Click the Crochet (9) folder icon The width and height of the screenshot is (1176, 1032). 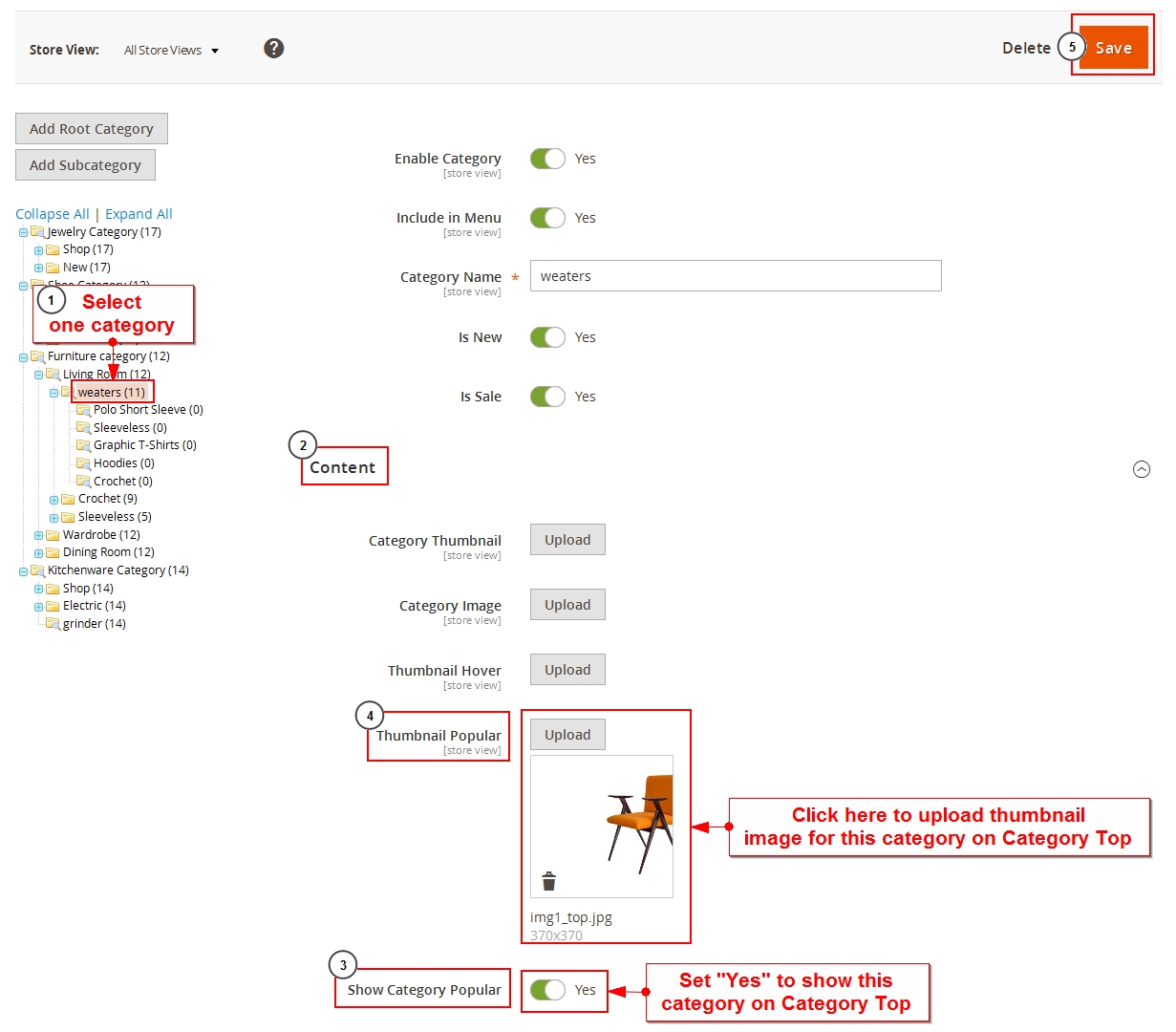pos(69,499)
